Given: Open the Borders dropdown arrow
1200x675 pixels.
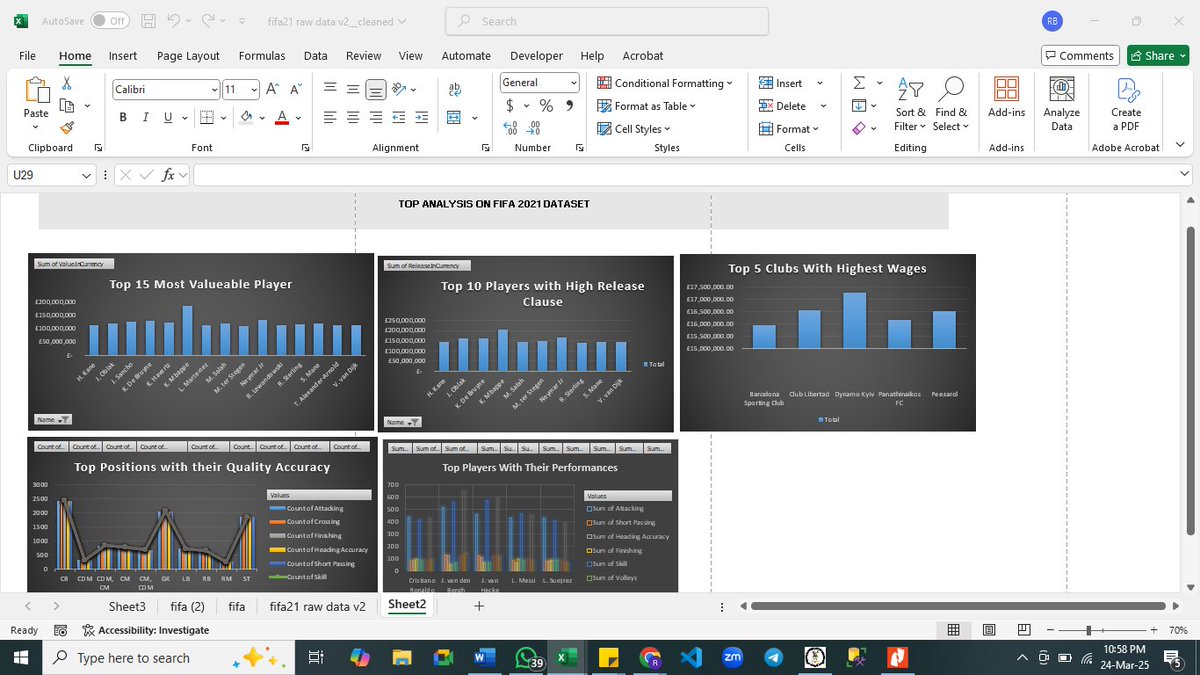Looking at the screenshot, I should click(x=223, y=118).
